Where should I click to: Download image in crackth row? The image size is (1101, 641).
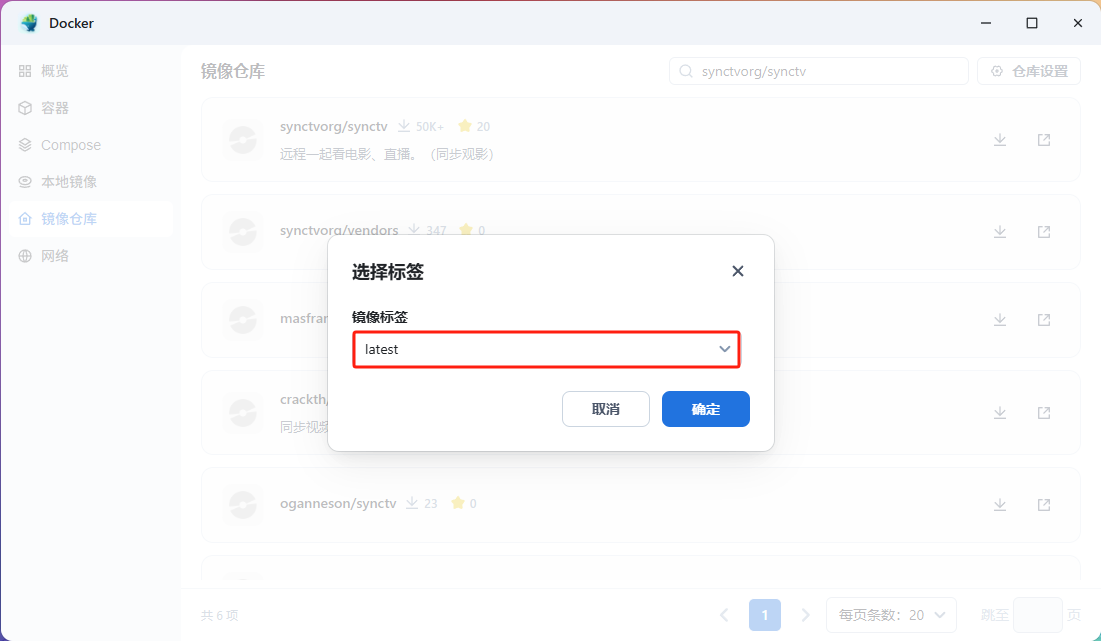click(x=1000, y=412)
